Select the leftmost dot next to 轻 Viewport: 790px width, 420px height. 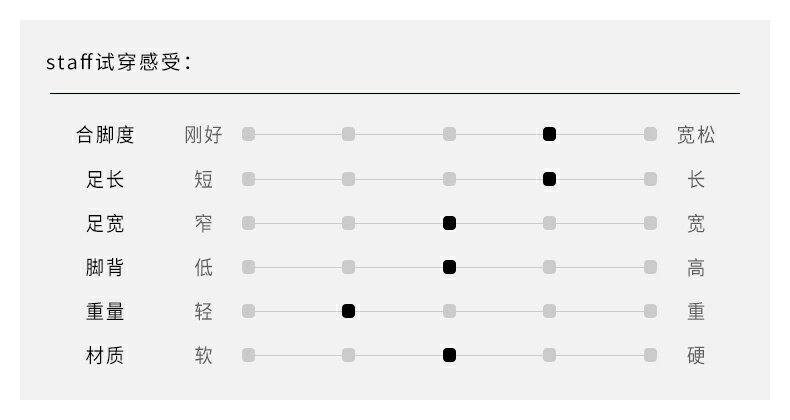pyautogui.click(x=248, y=311)
